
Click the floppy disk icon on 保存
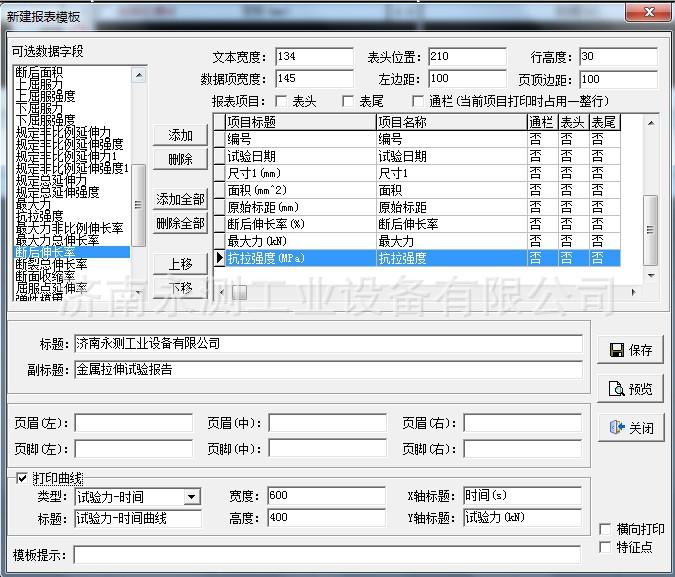[x=617, y=350]
